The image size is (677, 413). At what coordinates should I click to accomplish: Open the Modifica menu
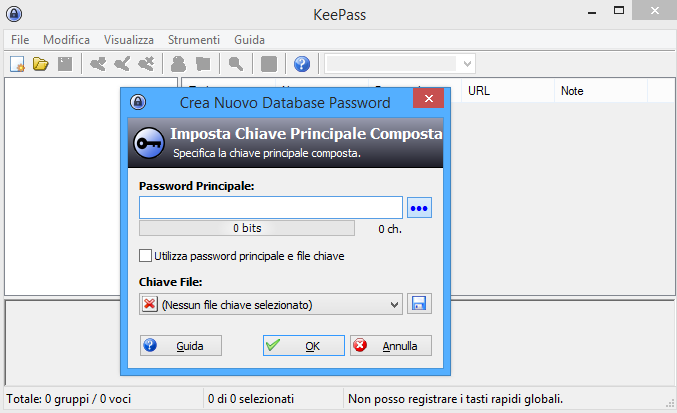[66, 40]
